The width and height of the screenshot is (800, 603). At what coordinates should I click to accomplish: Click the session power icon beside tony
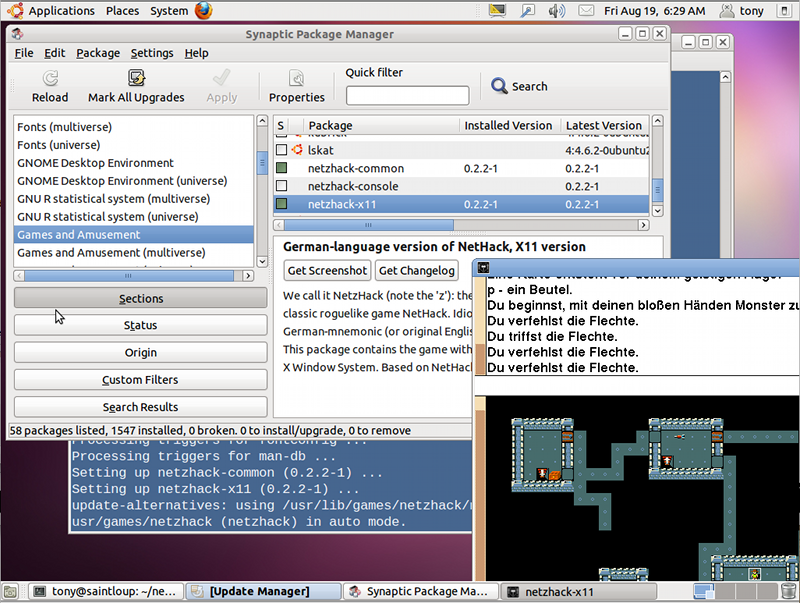click(785, 11)
